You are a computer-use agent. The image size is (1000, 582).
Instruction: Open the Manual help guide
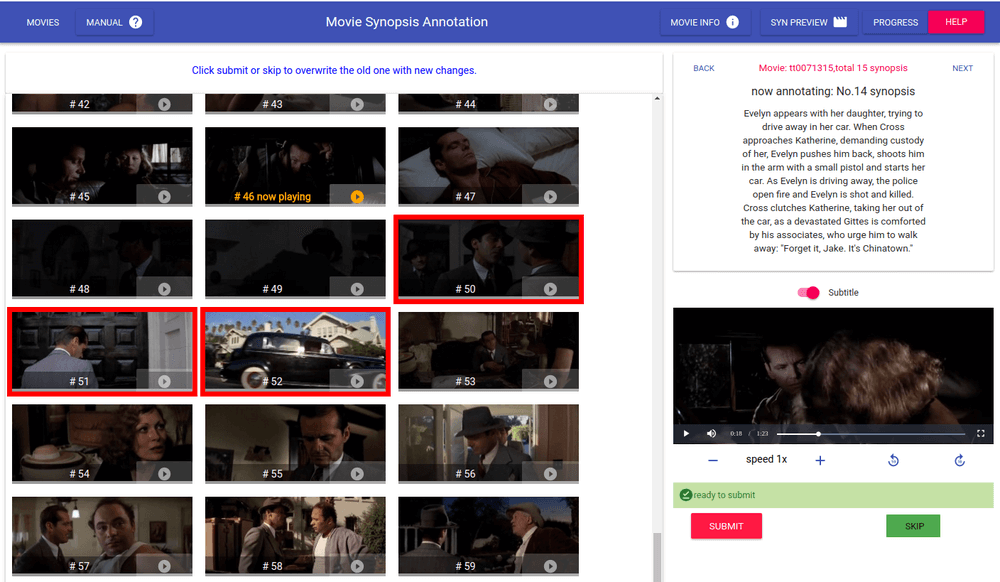click(x=114, y=22)
